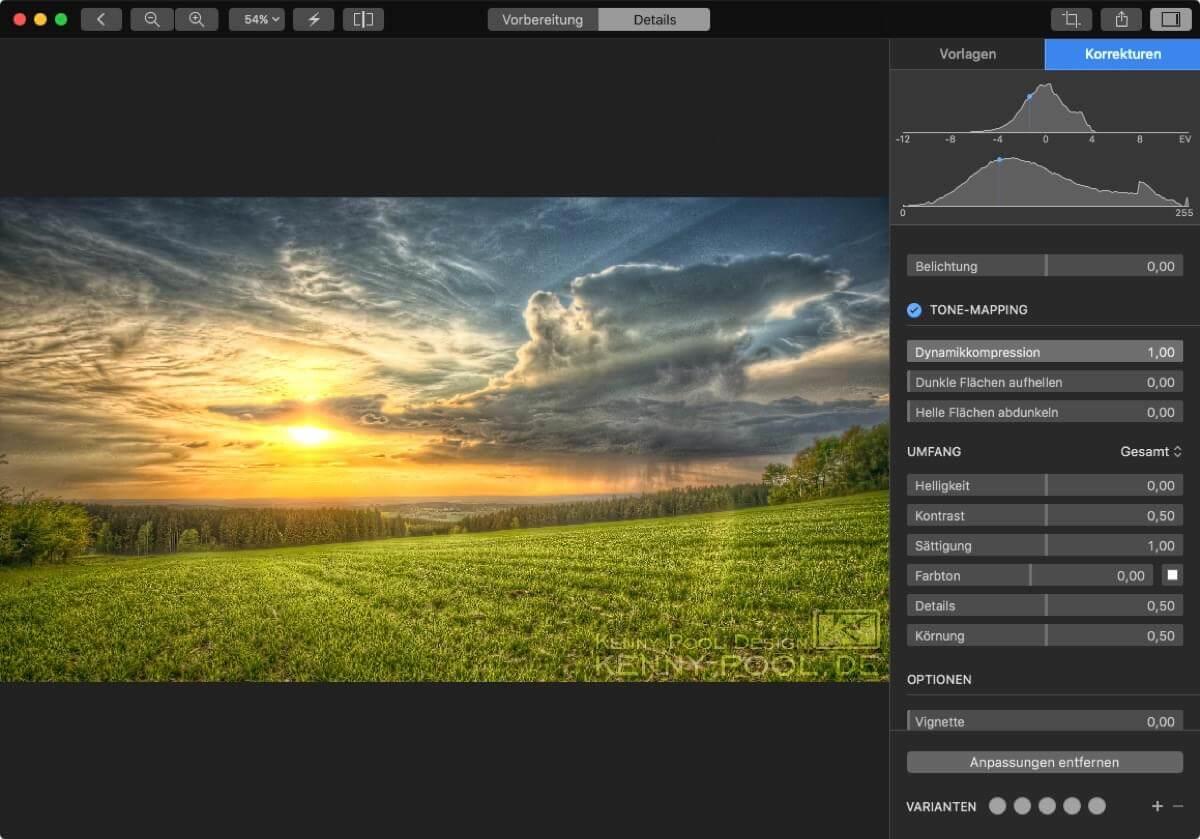
Task: Adjust the Sättigung slider
Action: (1045, 546)
